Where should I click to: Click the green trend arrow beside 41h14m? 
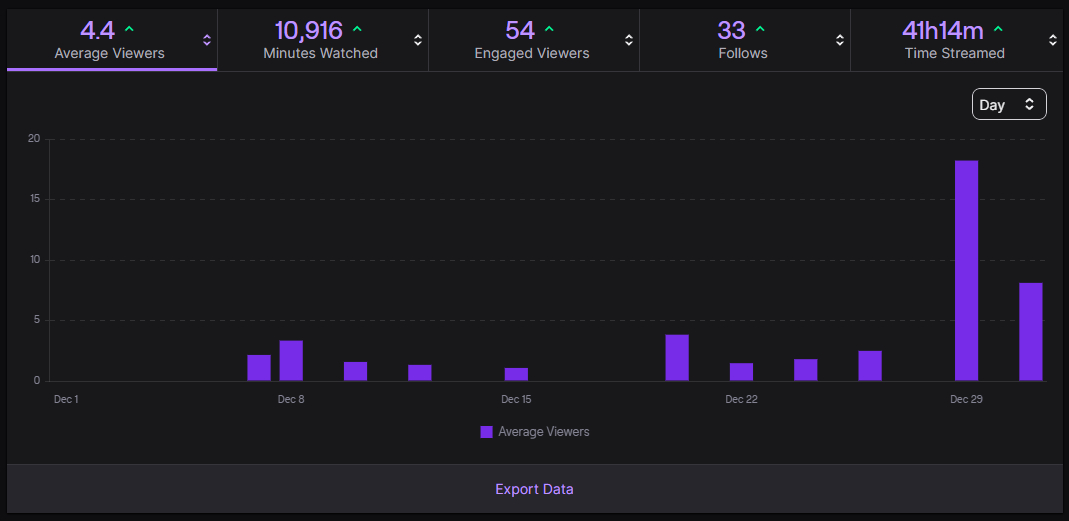(997, 29)
